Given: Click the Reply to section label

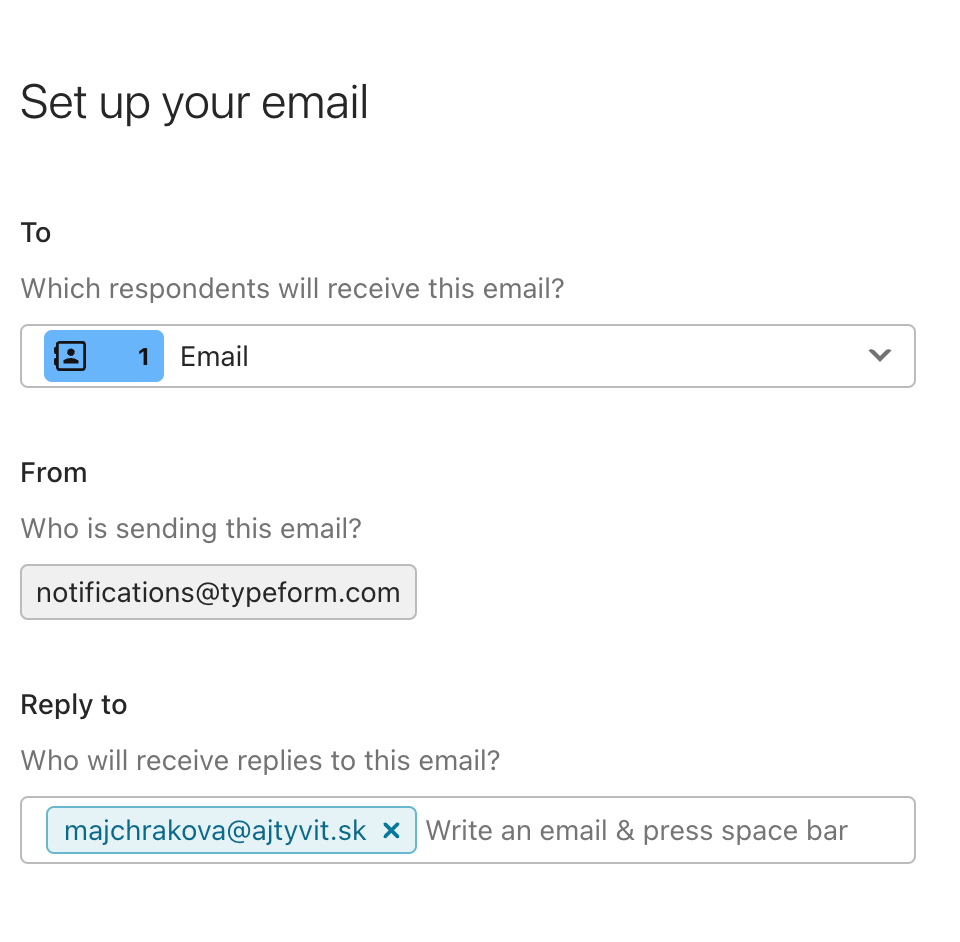Looking at the screenshot, I should click(x=74, y=705).
